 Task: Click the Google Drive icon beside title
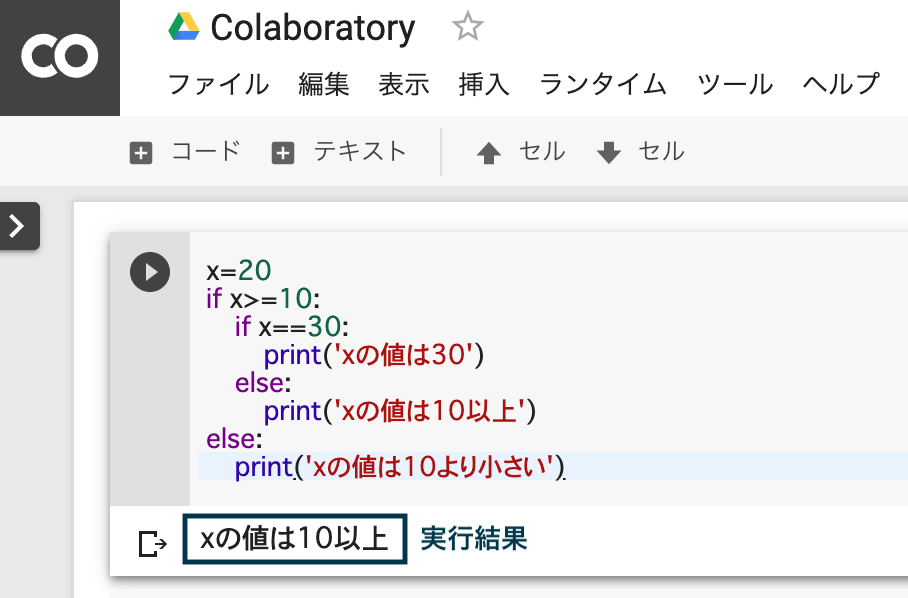[184, 27]
